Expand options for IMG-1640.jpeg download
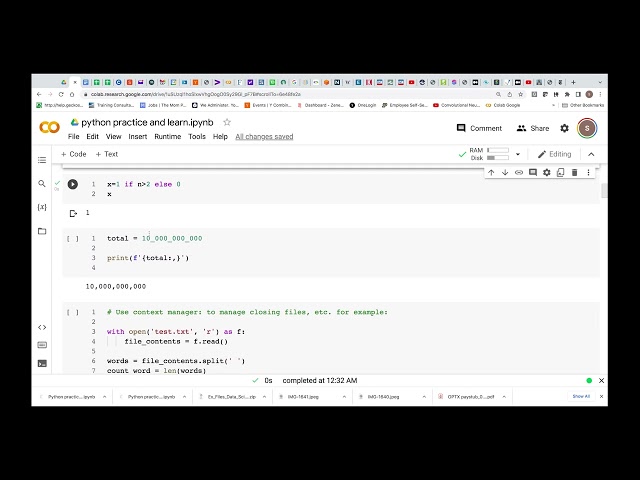This screenshot has height=480, width=640. [424, 397]
